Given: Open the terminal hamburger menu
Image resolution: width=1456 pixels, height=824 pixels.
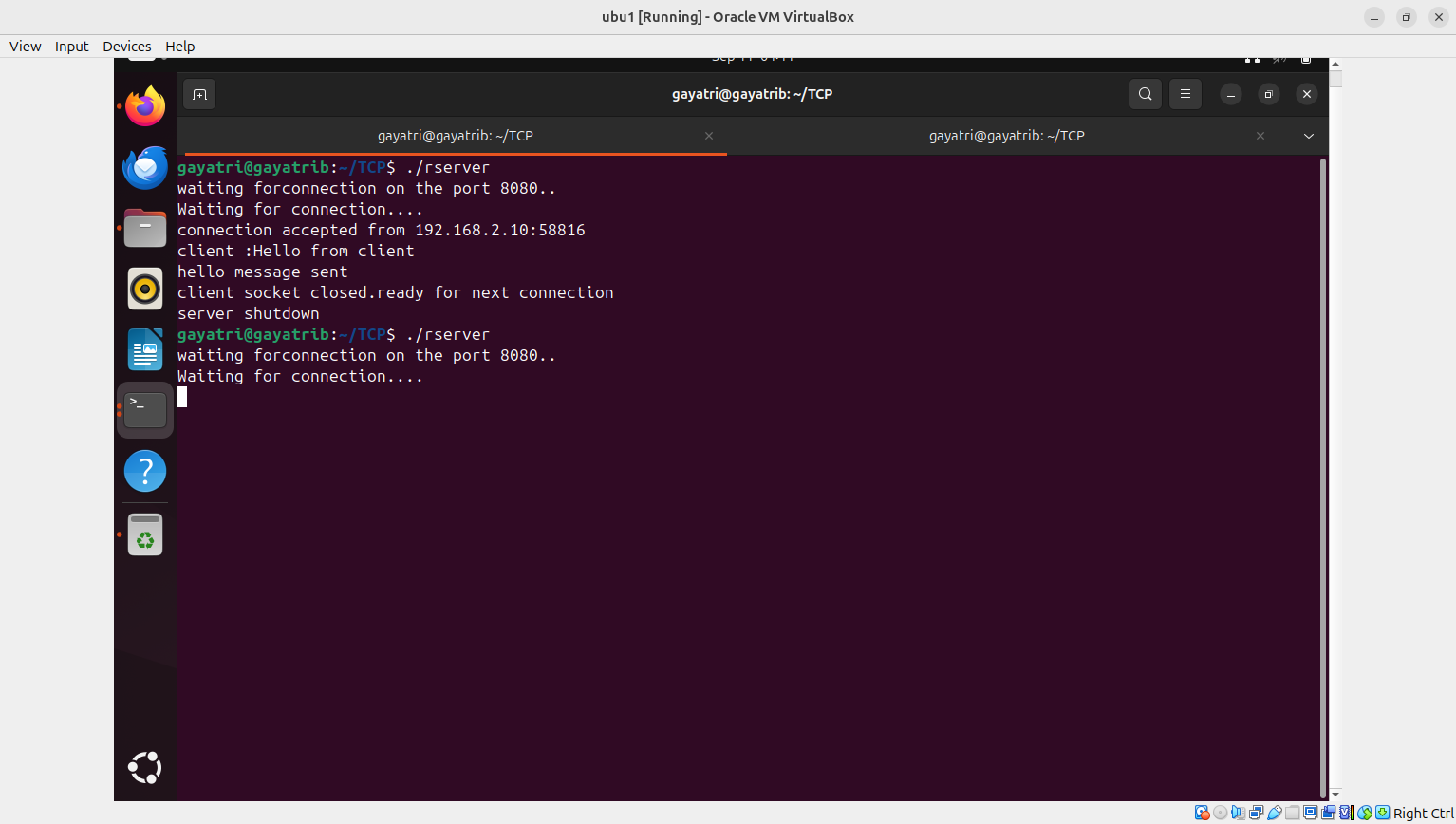Looking at the screenshot, I should pyautogui.click(x=1185, y=94).
